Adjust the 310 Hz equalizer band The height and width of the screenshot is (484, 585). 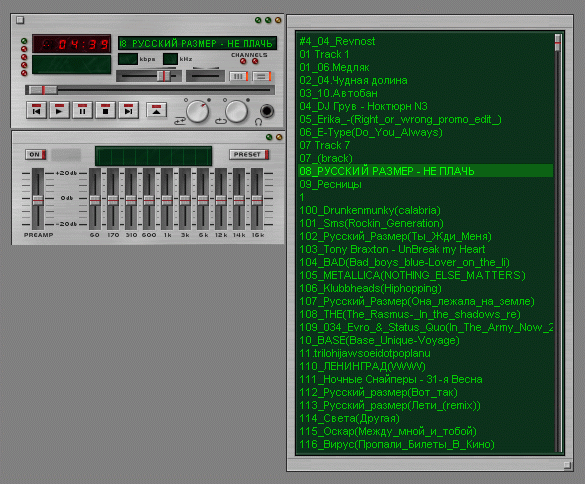click(131, 199)
